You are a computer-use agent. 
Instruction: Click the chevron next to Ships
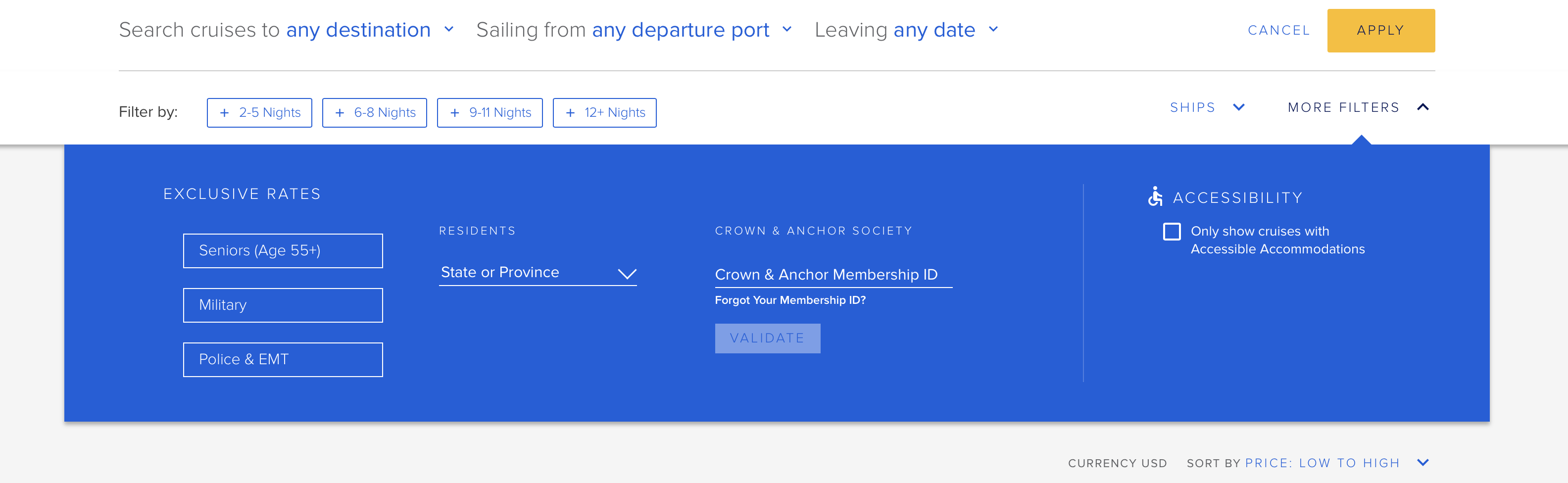pos(1239,107)
